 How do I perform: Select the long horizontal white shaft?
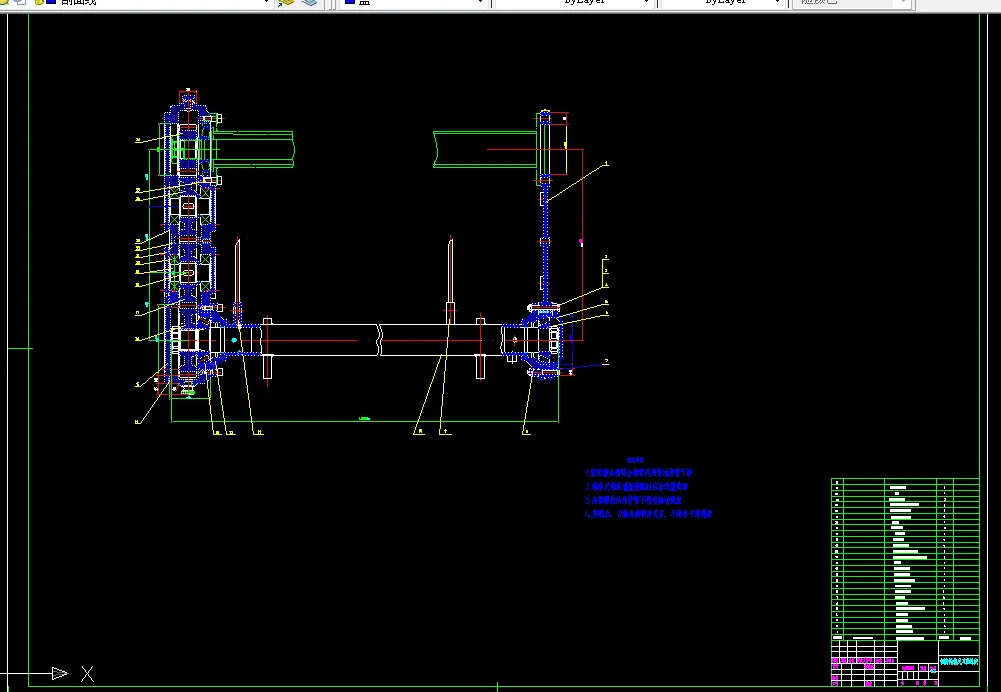point(381,340)
